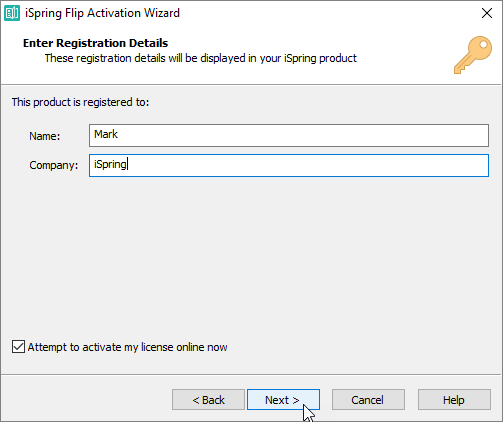Image resolution: width=503 pixels, height=422 pixels.
Task: Click the golden key icon
Action: point(473,55)
